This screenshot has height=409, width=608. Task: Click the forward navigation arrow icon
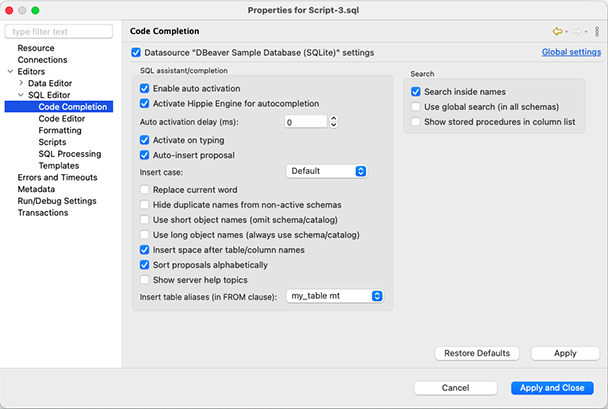click(x=577, y=31)
